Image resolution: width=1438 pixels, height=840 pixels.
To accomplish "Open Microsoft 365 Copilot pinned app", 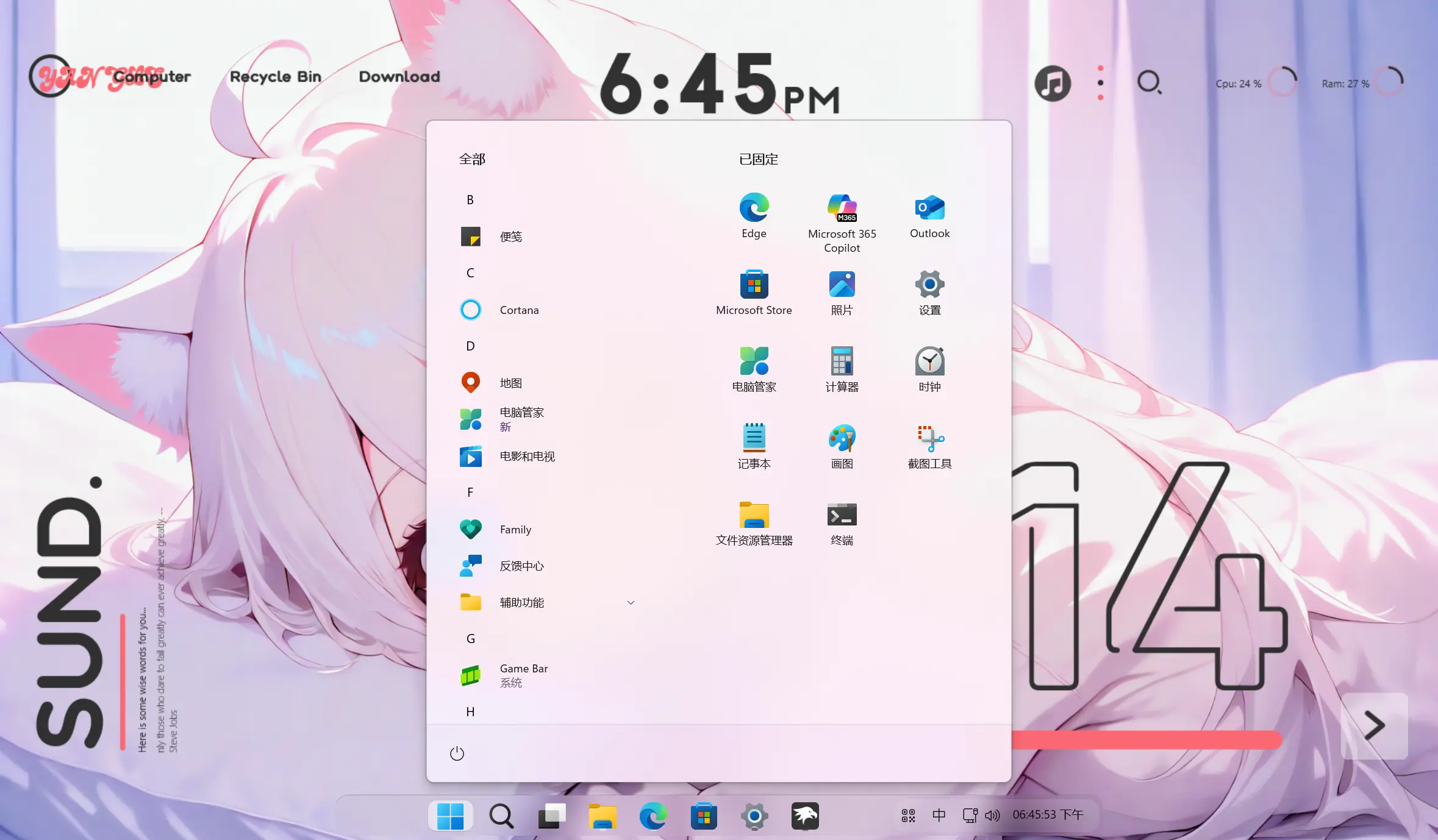I will (842, 209).
